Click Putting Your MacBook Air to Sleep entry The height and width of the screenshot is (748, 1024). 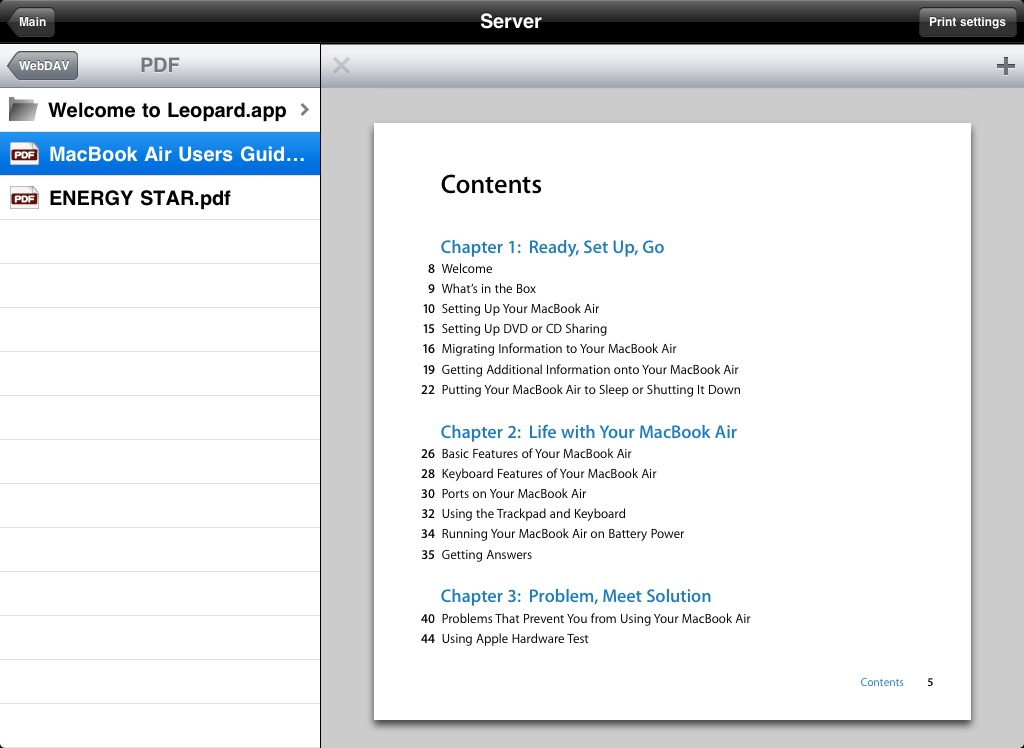[x=590, y=390]
